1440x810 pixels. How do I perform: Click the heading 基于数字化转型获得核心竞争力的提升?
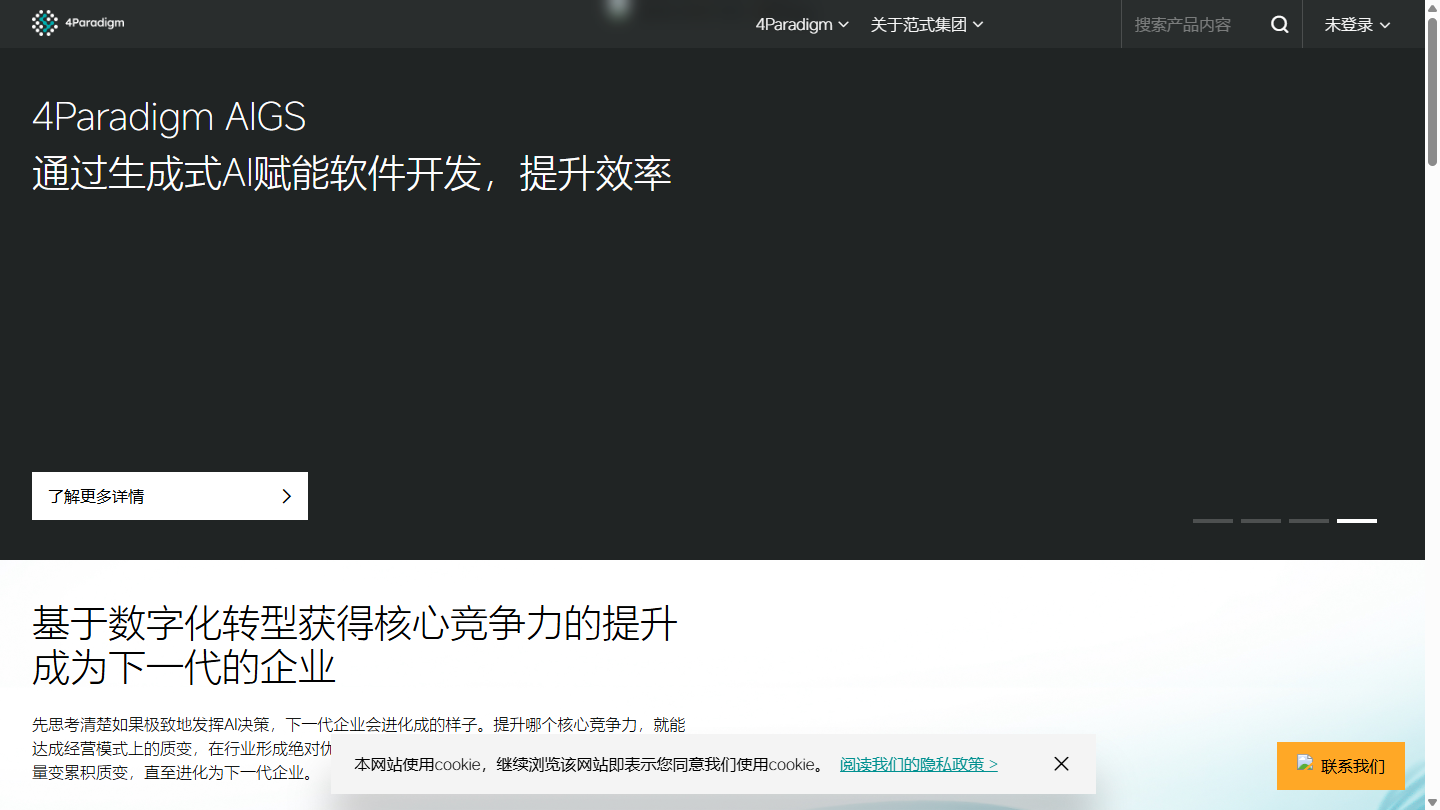click(x=355, y=624)
